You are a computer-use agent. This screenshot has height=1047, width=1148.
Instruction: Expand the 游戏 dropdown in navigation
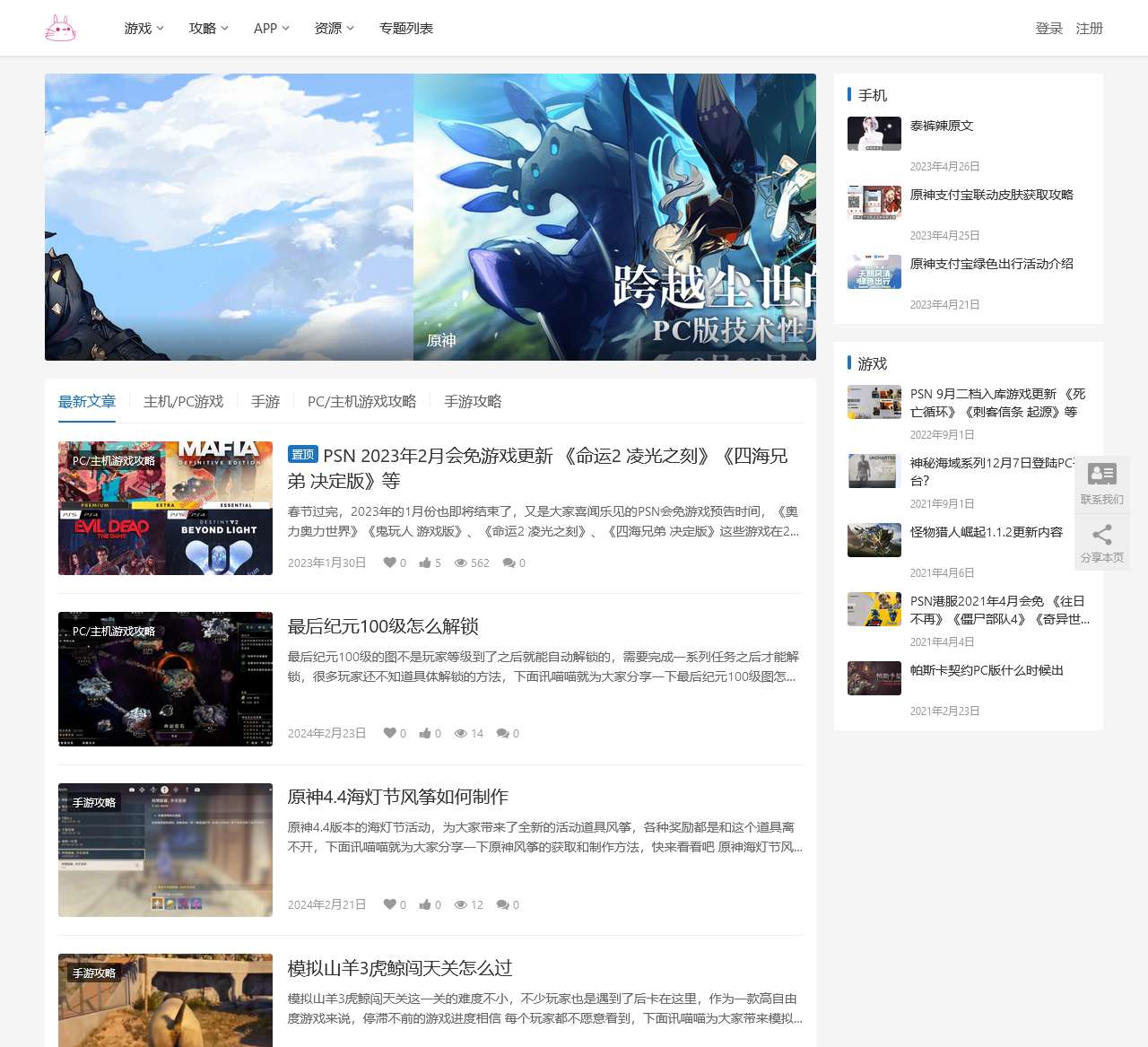pyautogui.click(x=143, y=29)
